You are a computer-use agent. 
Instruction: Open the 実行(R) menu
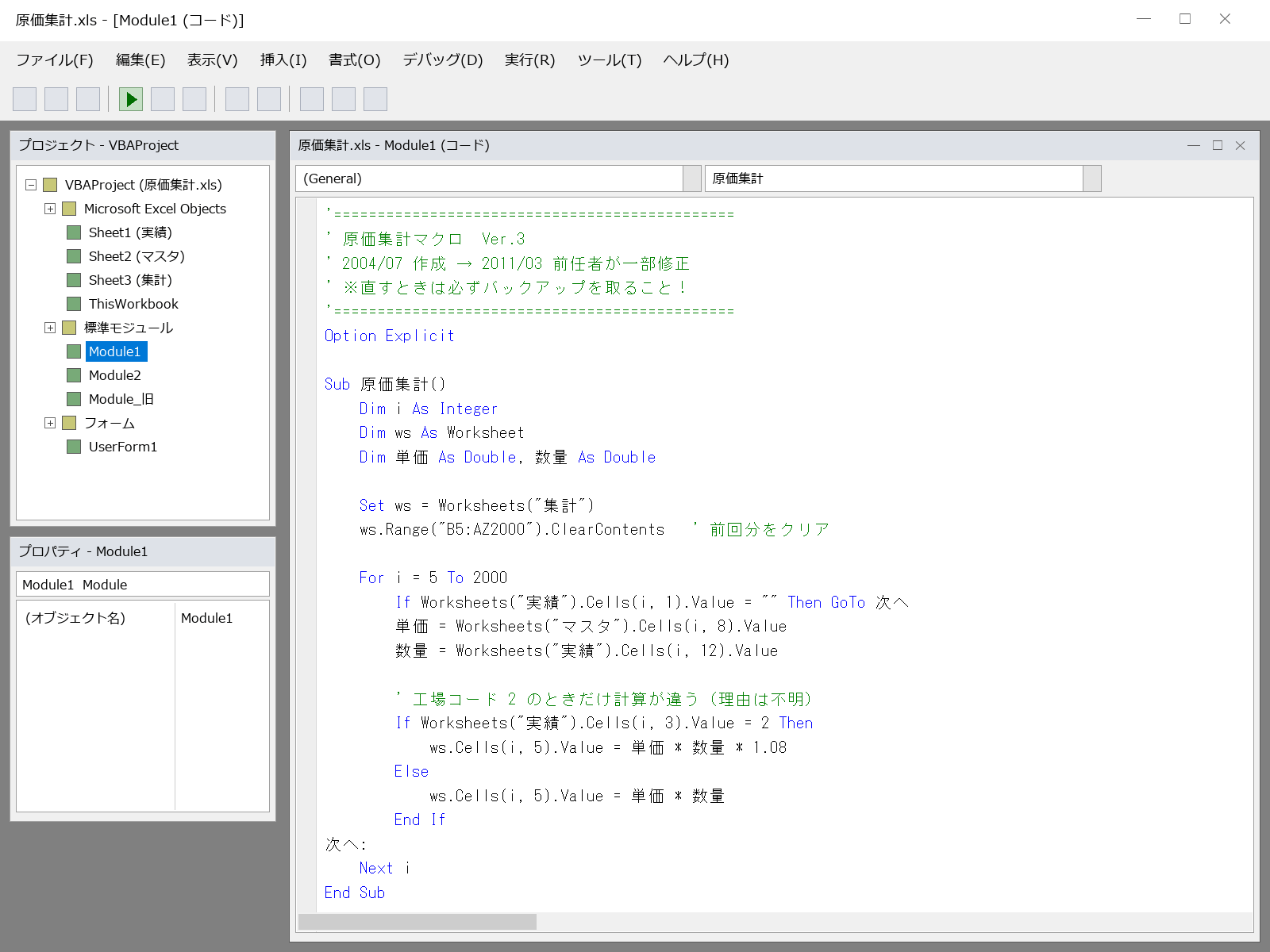tap(530, 60)
